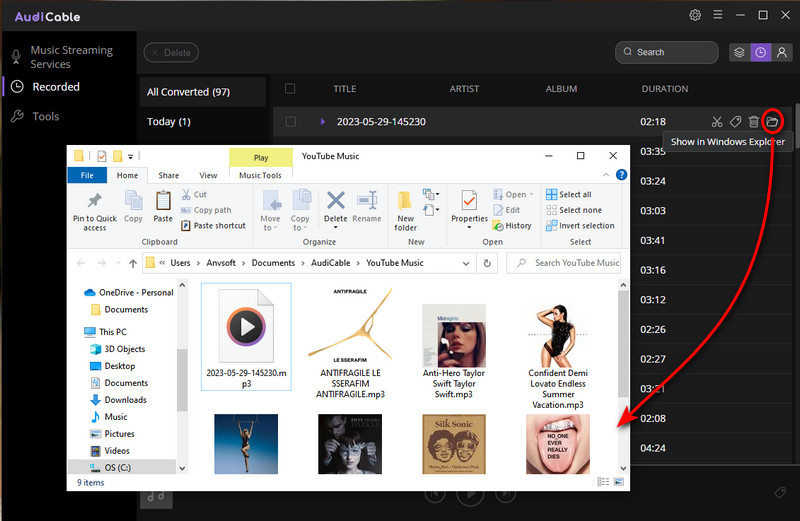Viewport: 800px width, 521px height.
Task: Switch Explorer to large icons view
Action: 619,482
